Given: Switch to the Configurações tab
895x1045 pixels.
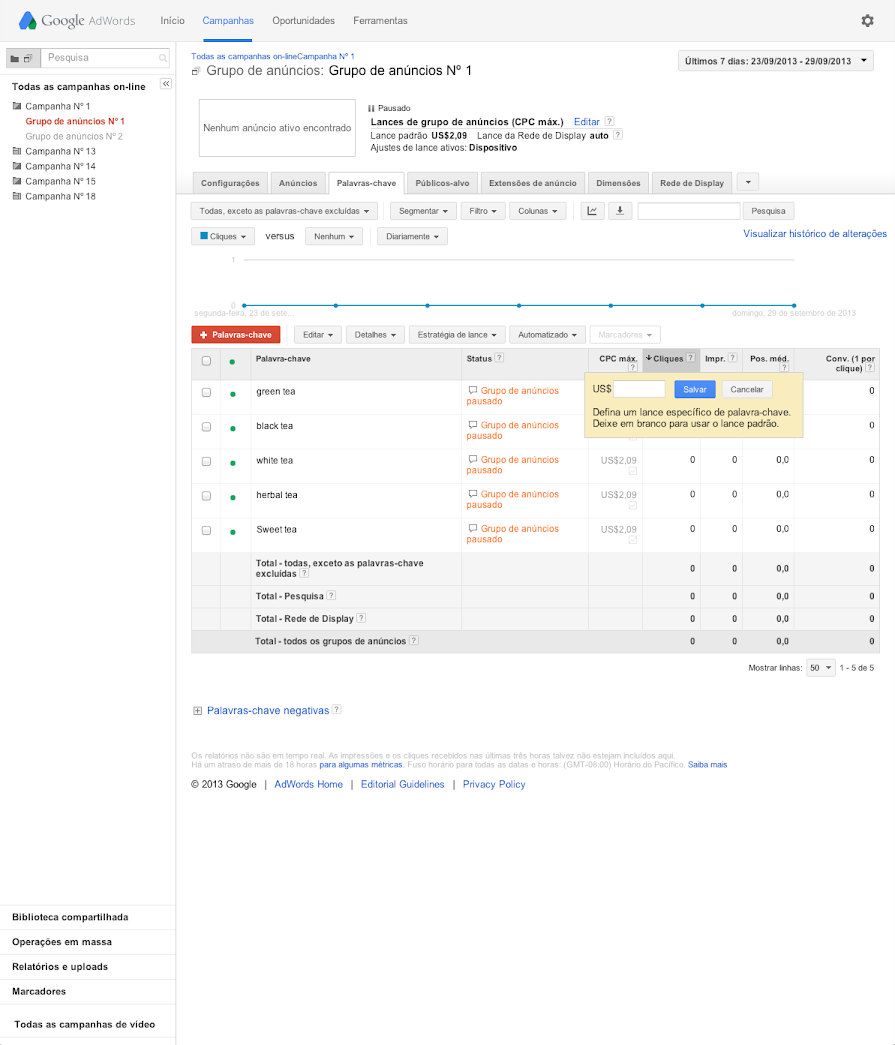Looking at the screenshot, I should tap(230, 183).
